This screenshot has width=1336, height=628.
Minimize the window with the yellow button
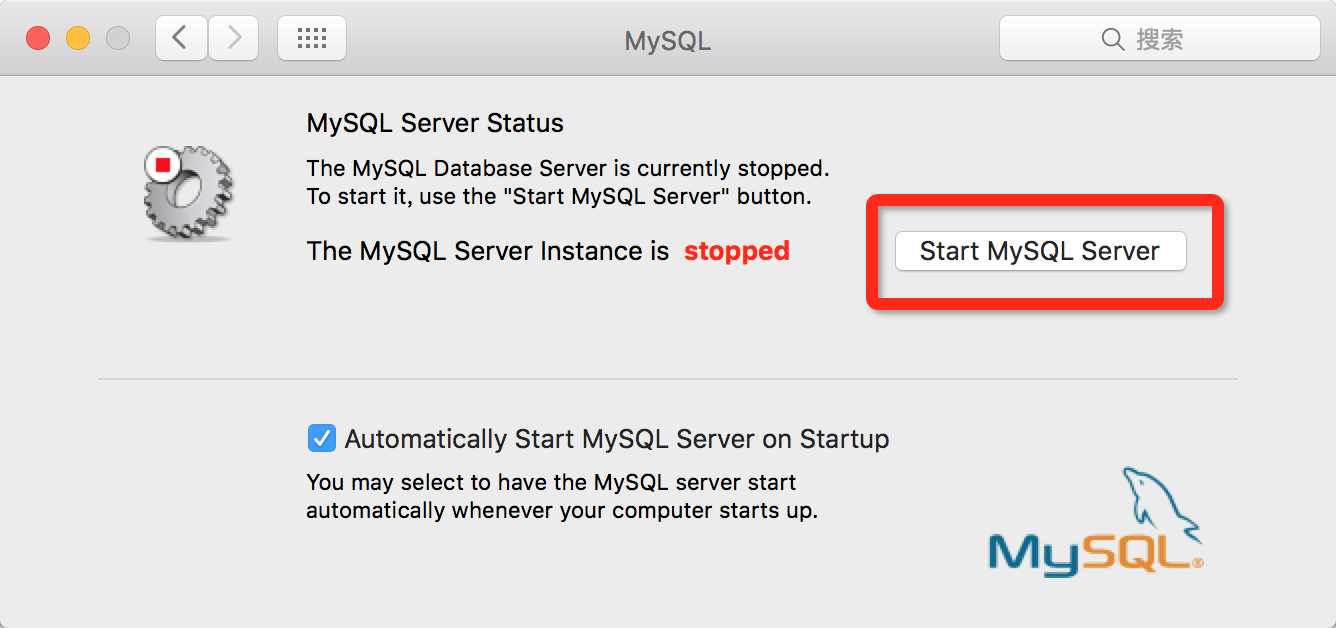78,39
